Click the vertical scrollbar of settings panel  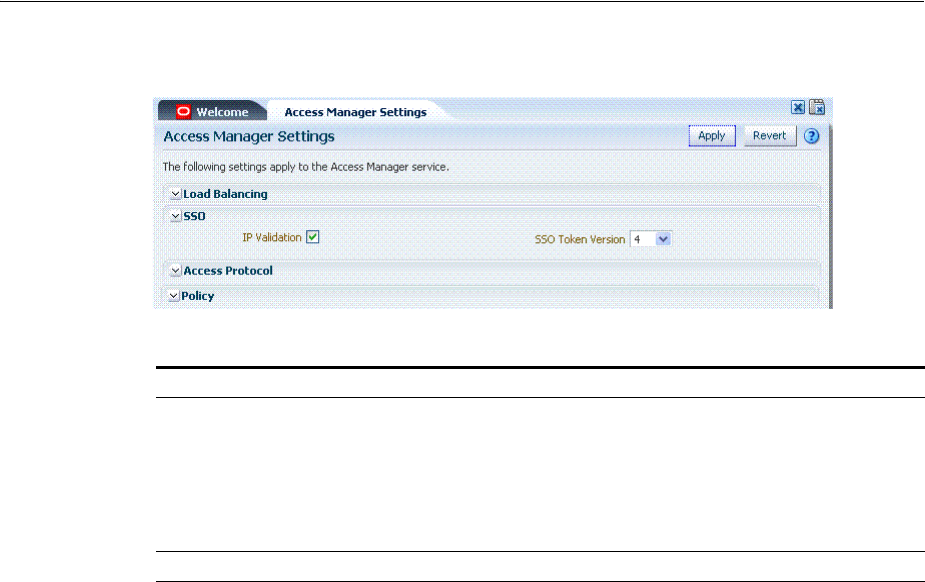[x=831, y=216]
